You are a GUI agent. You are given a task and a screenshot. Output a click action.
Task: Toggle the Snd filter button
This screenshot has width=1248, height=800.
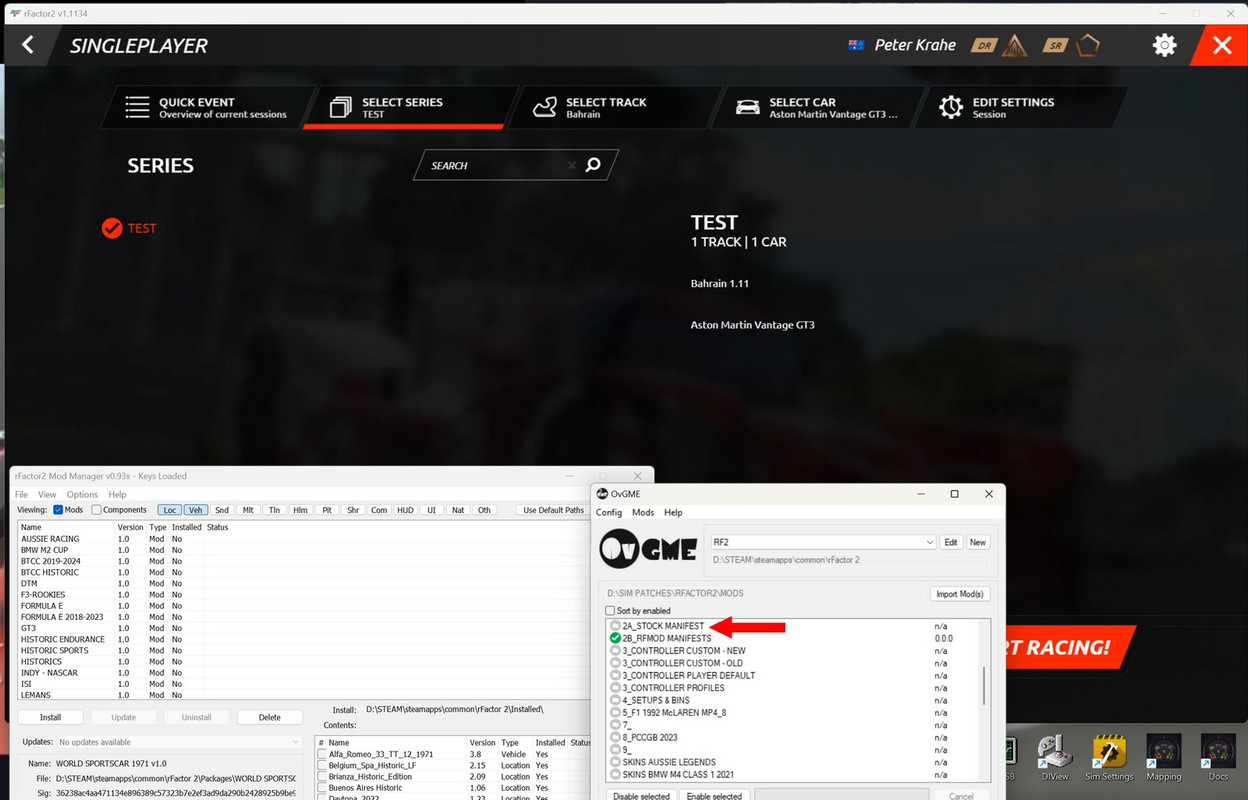(x=222, y=510)
